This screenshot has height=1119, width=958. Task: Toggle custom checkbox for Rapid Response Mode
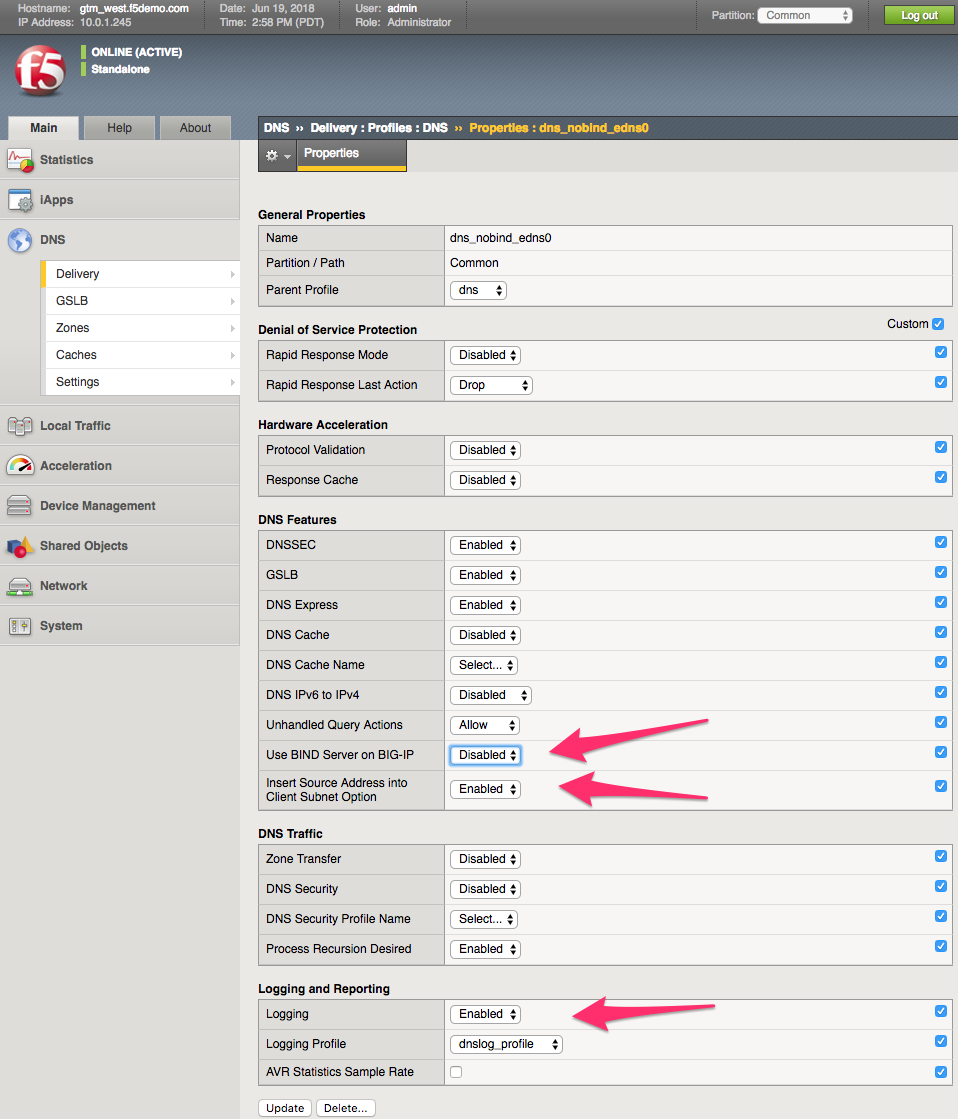tap(941, 353)
